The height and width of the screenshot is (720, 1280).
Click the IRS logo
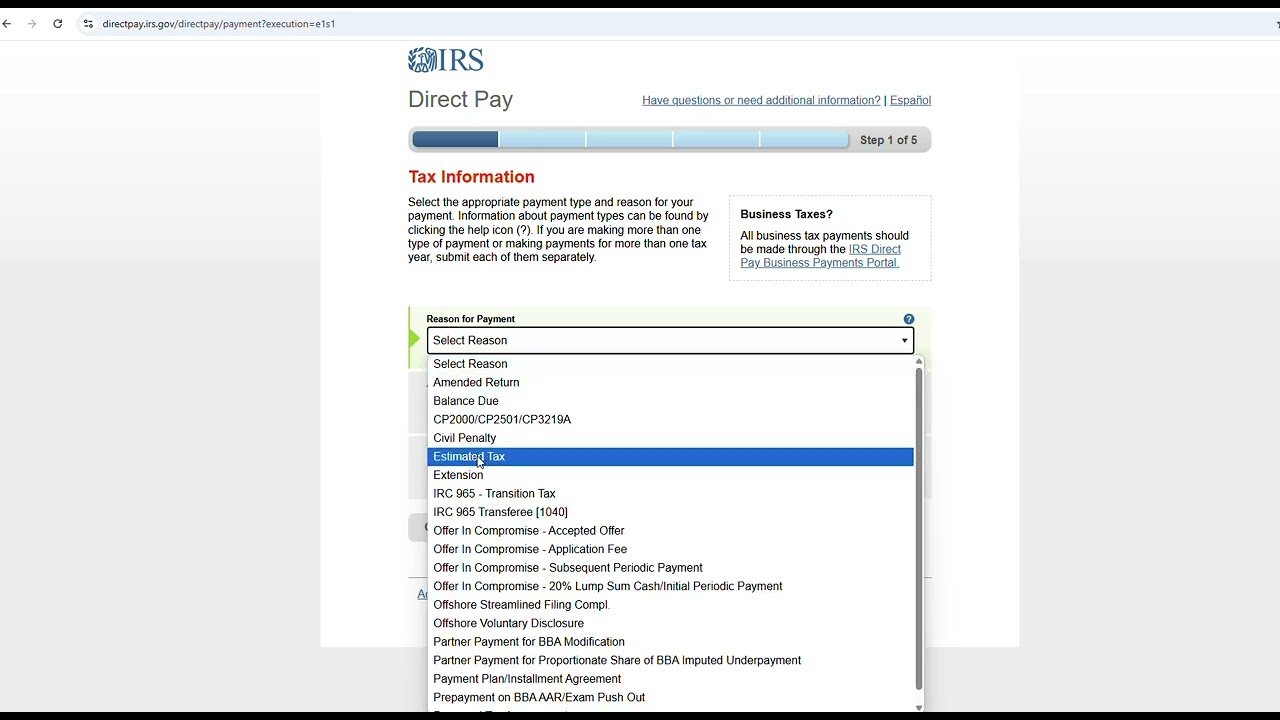(x=446, y=61)
